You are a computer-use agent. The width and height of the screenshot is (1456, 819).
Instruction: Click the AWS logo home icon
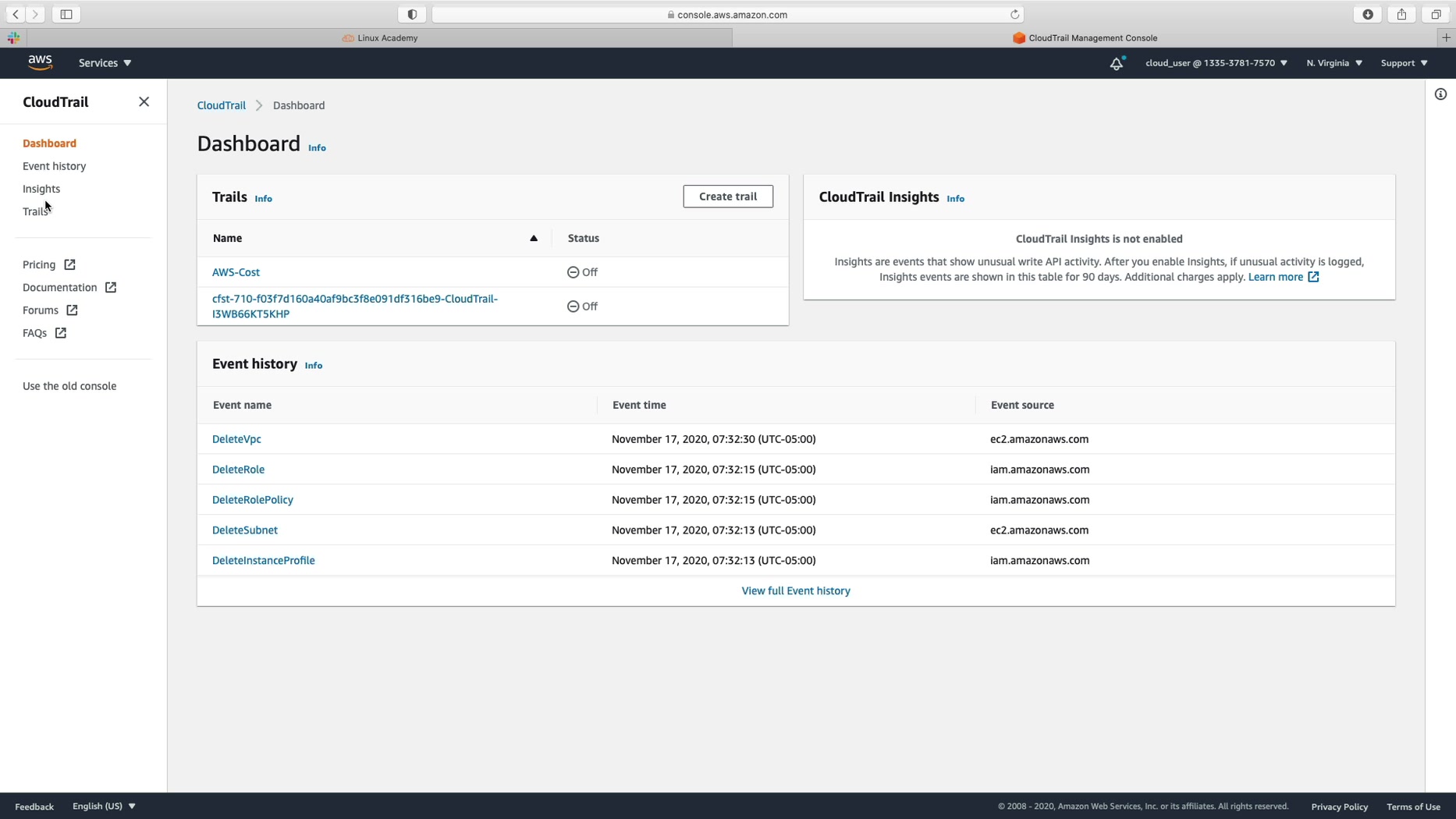pyautogui.click(x=40, y=62)
